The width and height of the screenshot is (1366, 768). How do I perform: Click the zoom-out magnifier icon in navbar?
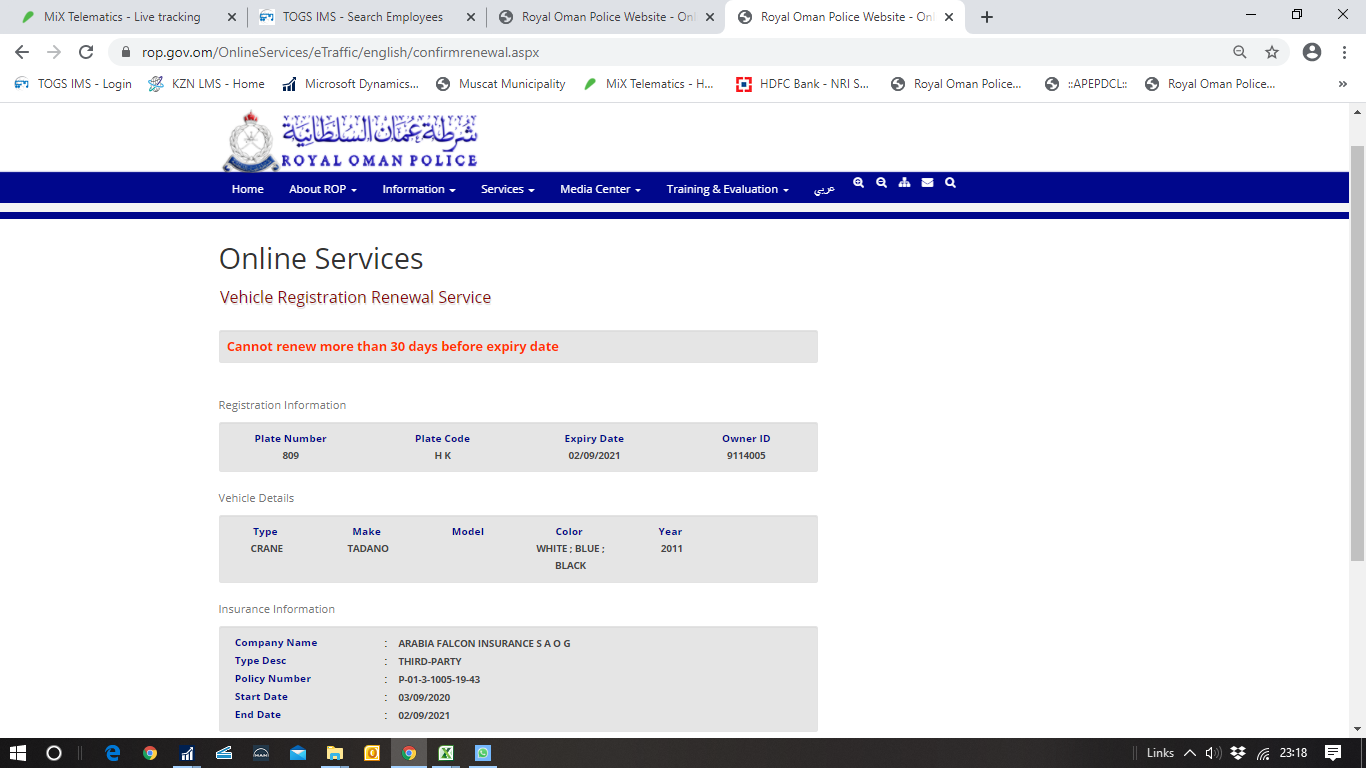[x=881, y=183]
